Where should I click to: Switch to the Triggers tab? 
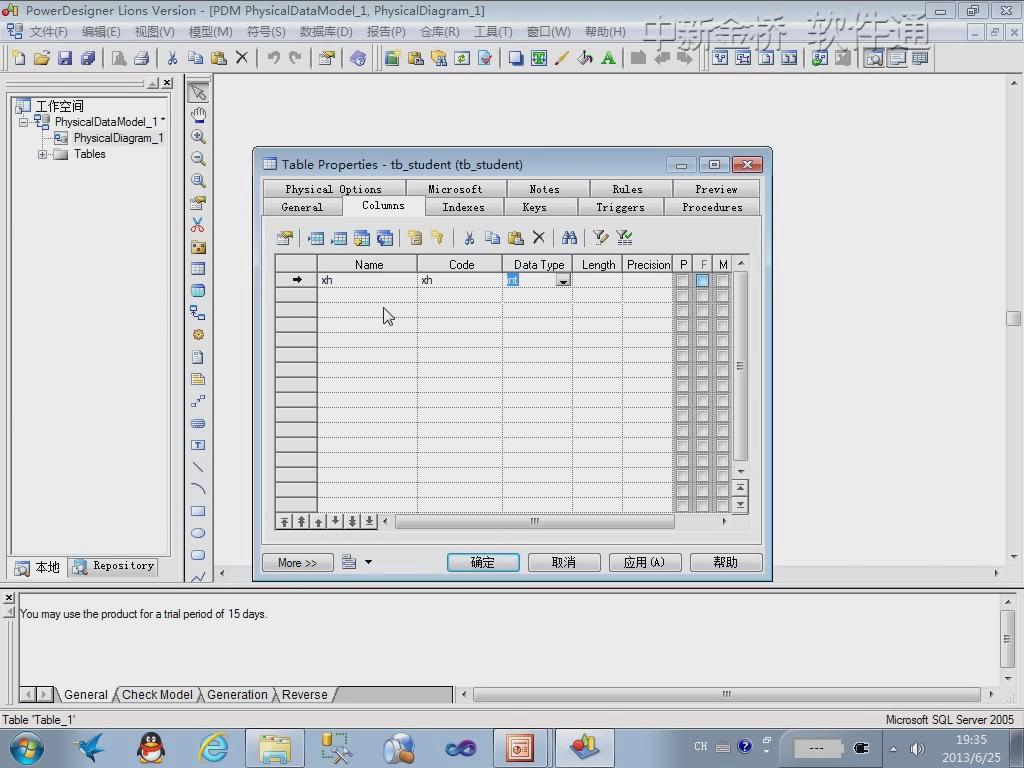[x=620, y=208]
